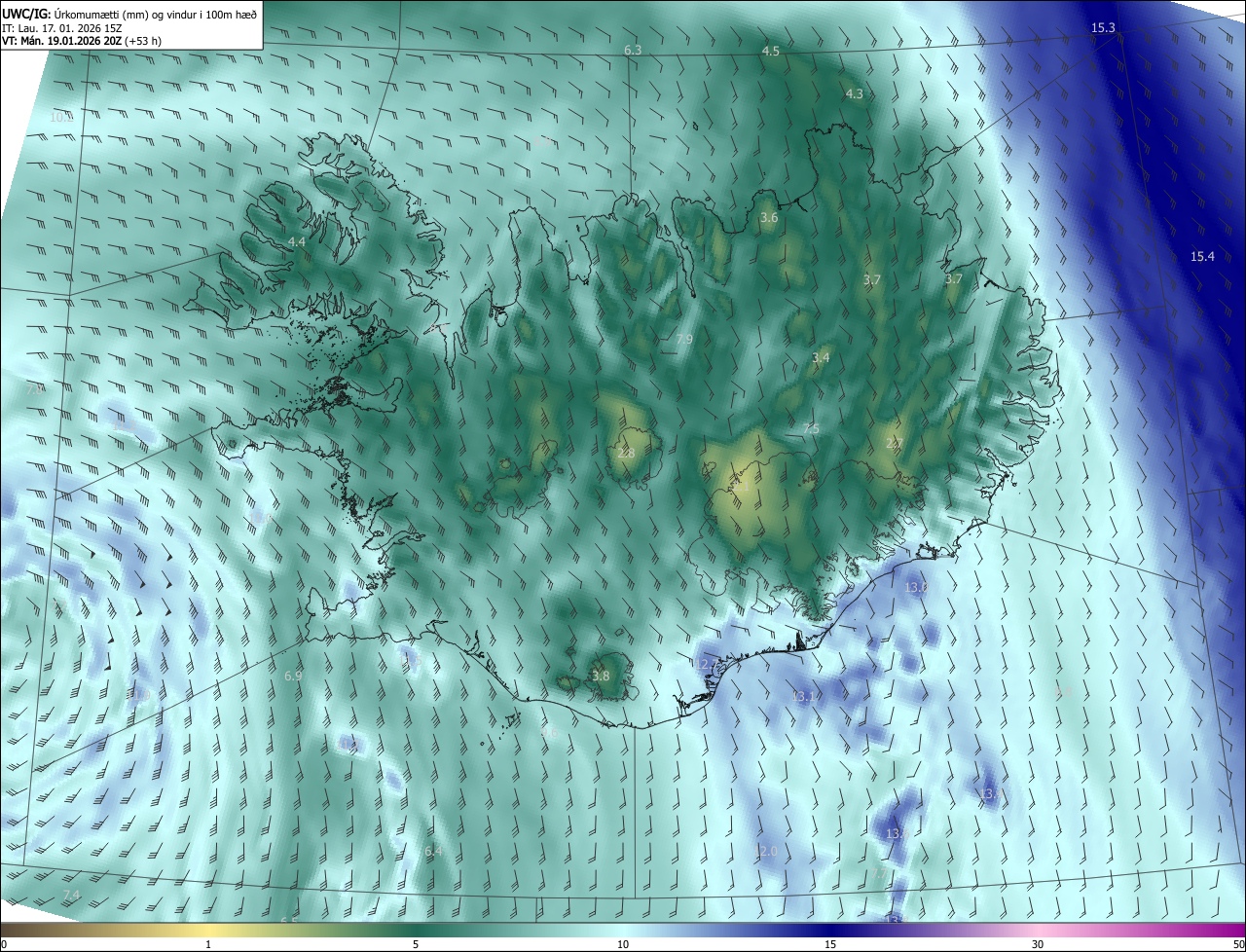The image size is (1246, 952).
Task: Click the 6.3 value label
Action: [633, 50]
